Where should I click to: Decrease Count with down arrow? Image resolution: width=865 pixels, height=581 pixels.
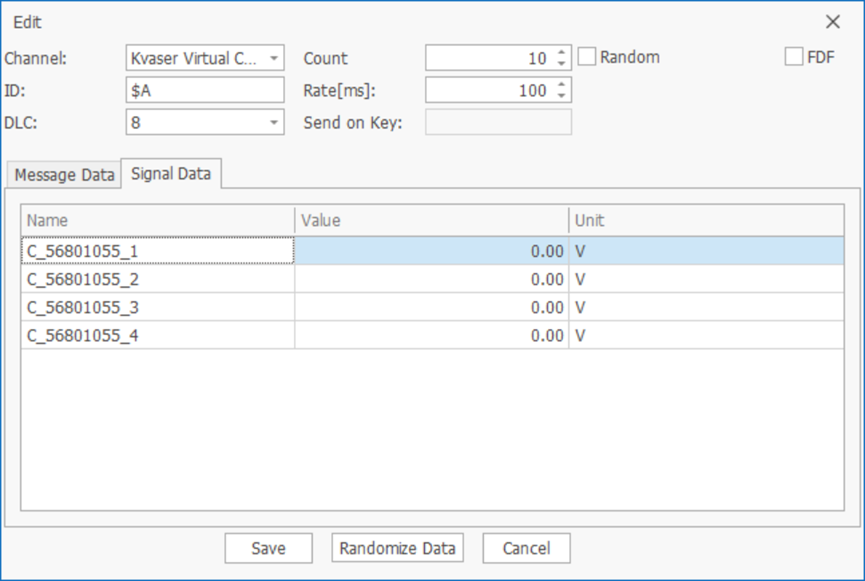point(561,64)
